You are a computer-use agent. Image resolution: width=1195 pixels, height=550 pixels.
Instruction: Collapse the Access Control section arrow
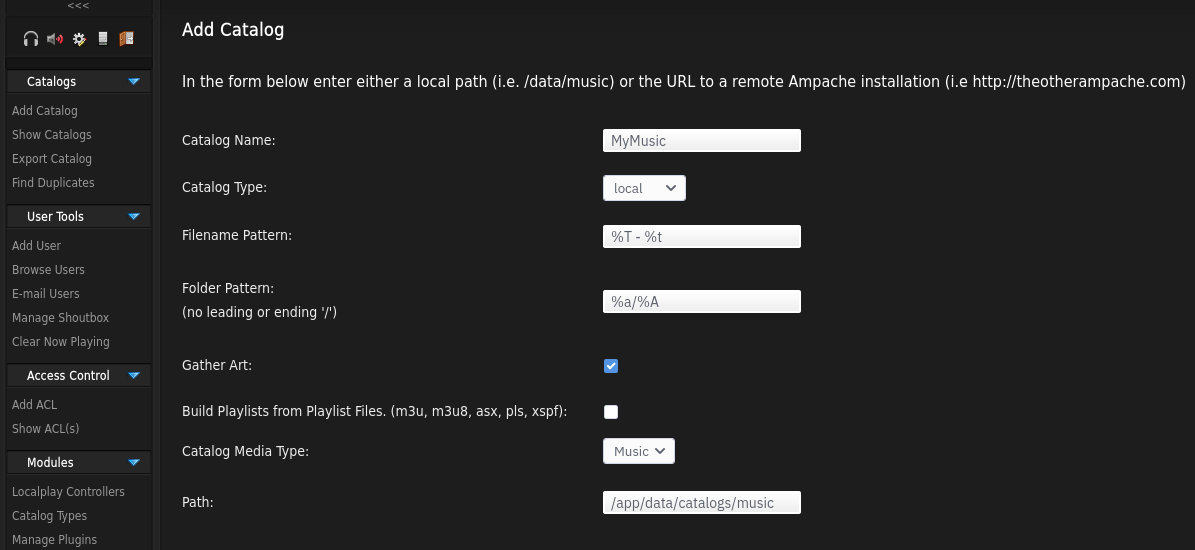[134, 376]
